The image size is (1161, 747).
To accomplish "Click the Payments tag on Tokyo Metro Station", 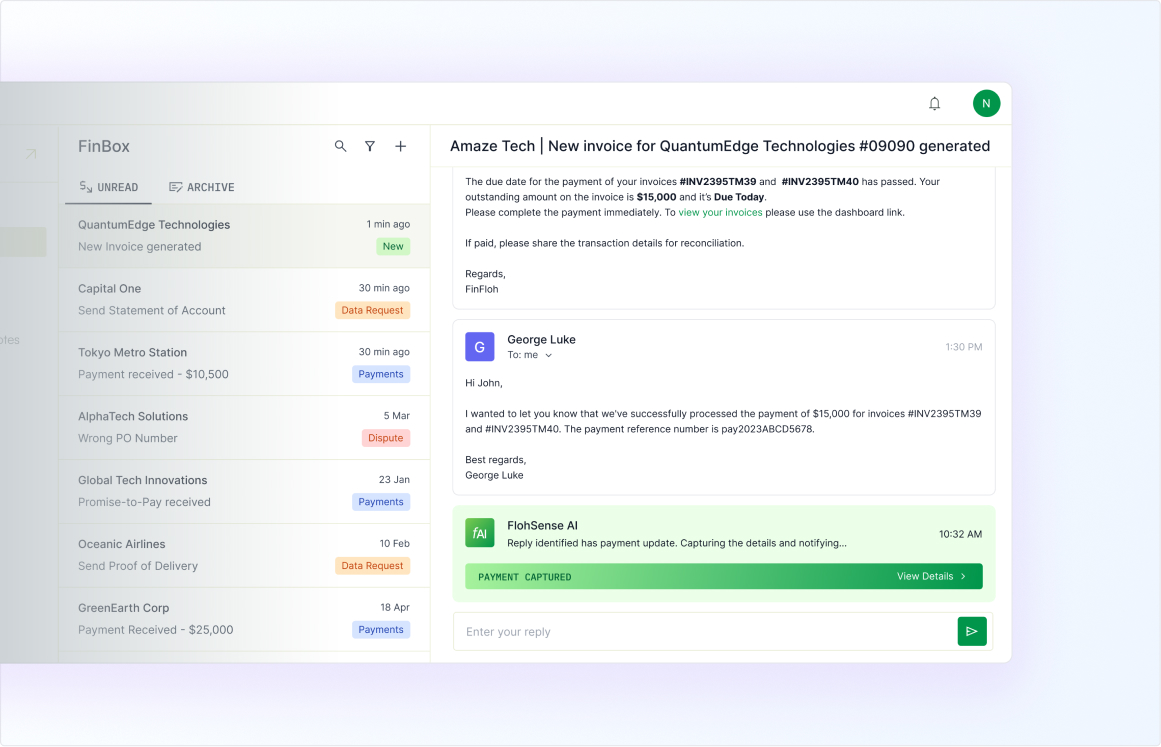I will tap(381, 375).
